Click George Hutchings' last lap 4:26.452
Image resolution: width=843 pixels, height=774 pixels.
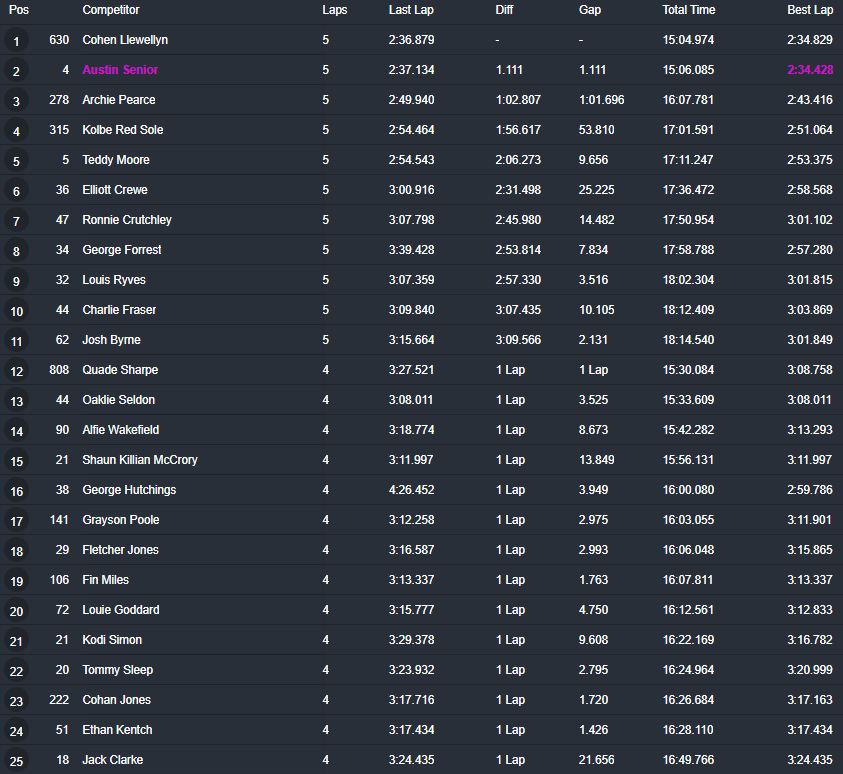pyautogui.click(x=411, y=490)
